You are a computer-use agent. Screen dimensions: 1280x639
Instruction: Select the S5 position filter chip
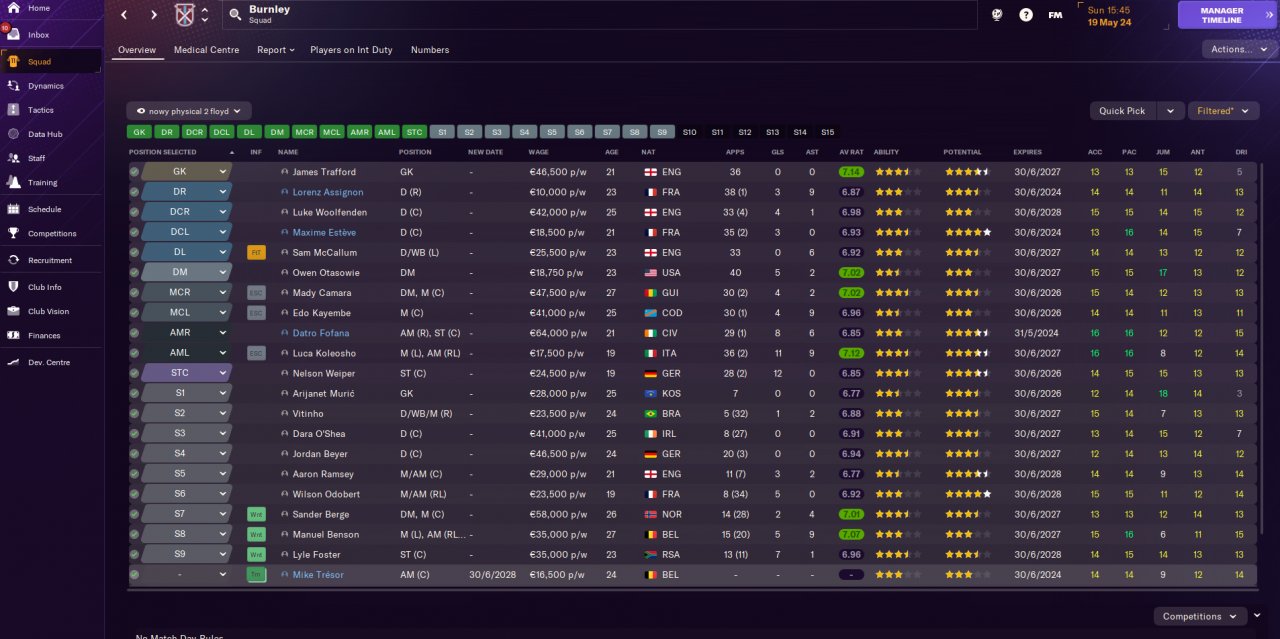tap(551, 132)
